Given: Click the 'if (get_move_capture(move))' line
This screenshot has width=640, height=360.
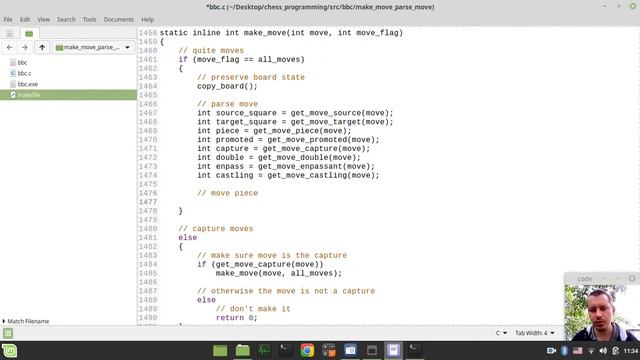Looking at the screenshot, I should pyautogui.click(x=260, y=264).
